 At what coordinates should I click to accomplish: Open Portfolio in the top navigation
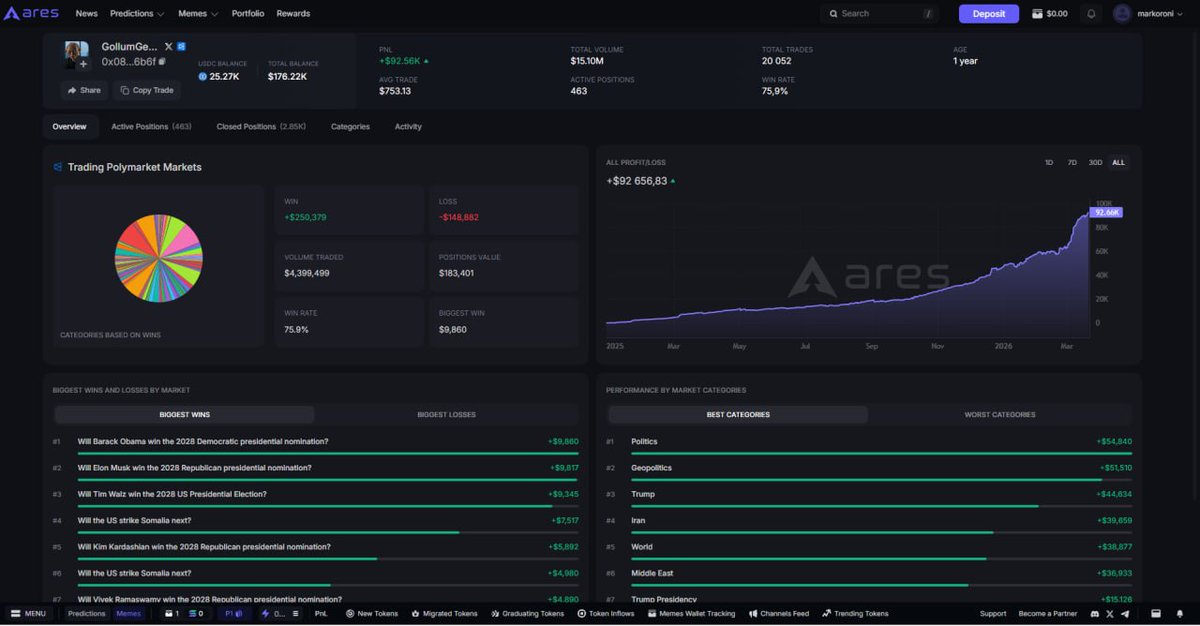pos(248,14)
